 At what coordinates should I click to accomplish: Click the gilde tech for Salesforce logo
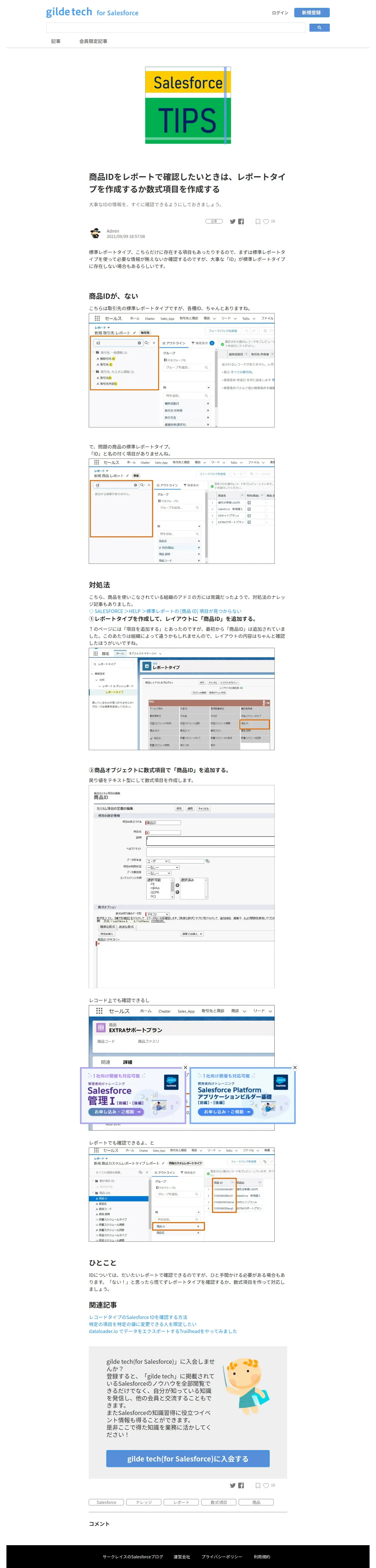click(92, 12)
